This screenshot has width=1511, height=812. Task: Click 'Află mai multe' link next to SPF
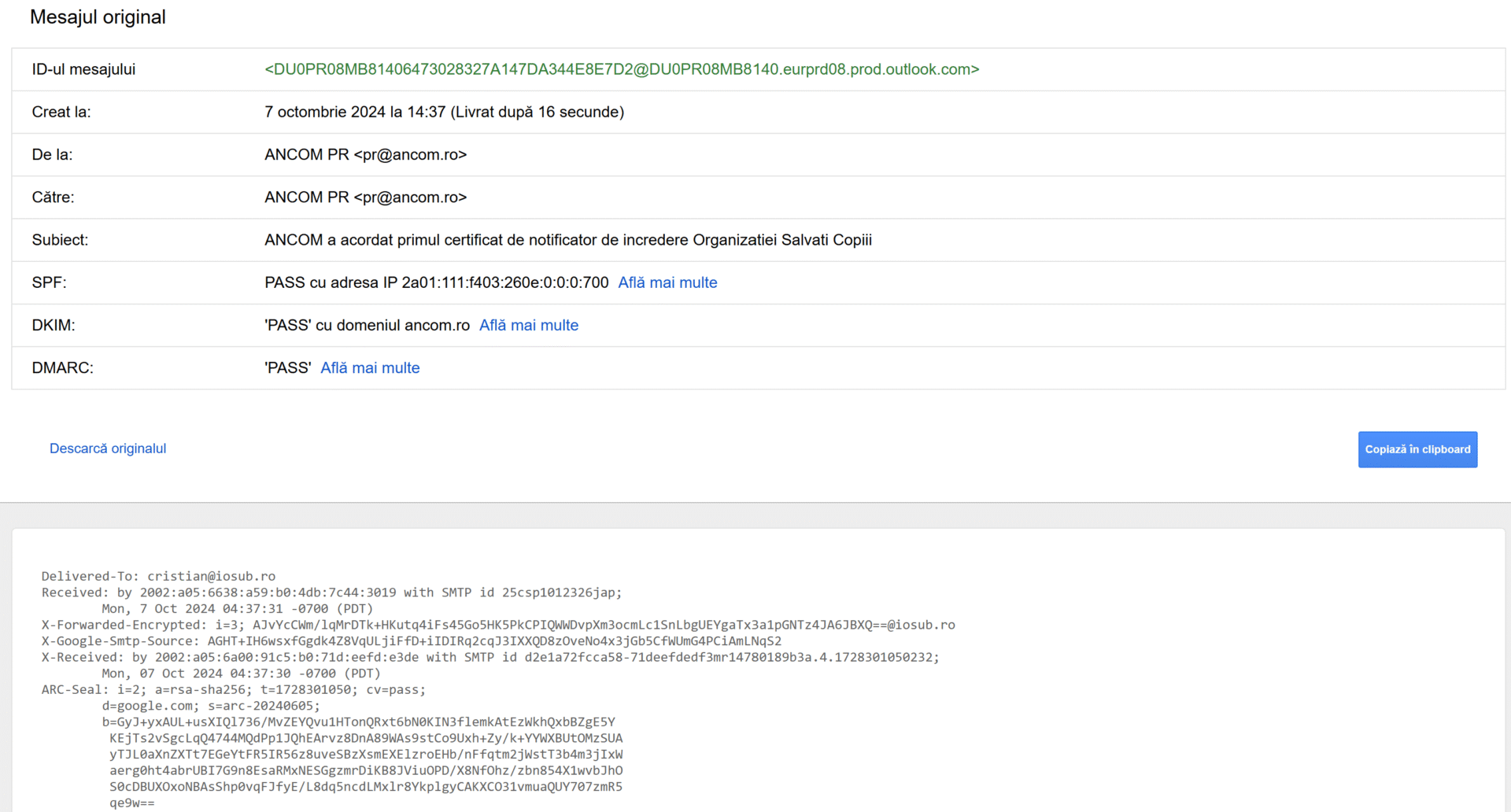[667, 282]
